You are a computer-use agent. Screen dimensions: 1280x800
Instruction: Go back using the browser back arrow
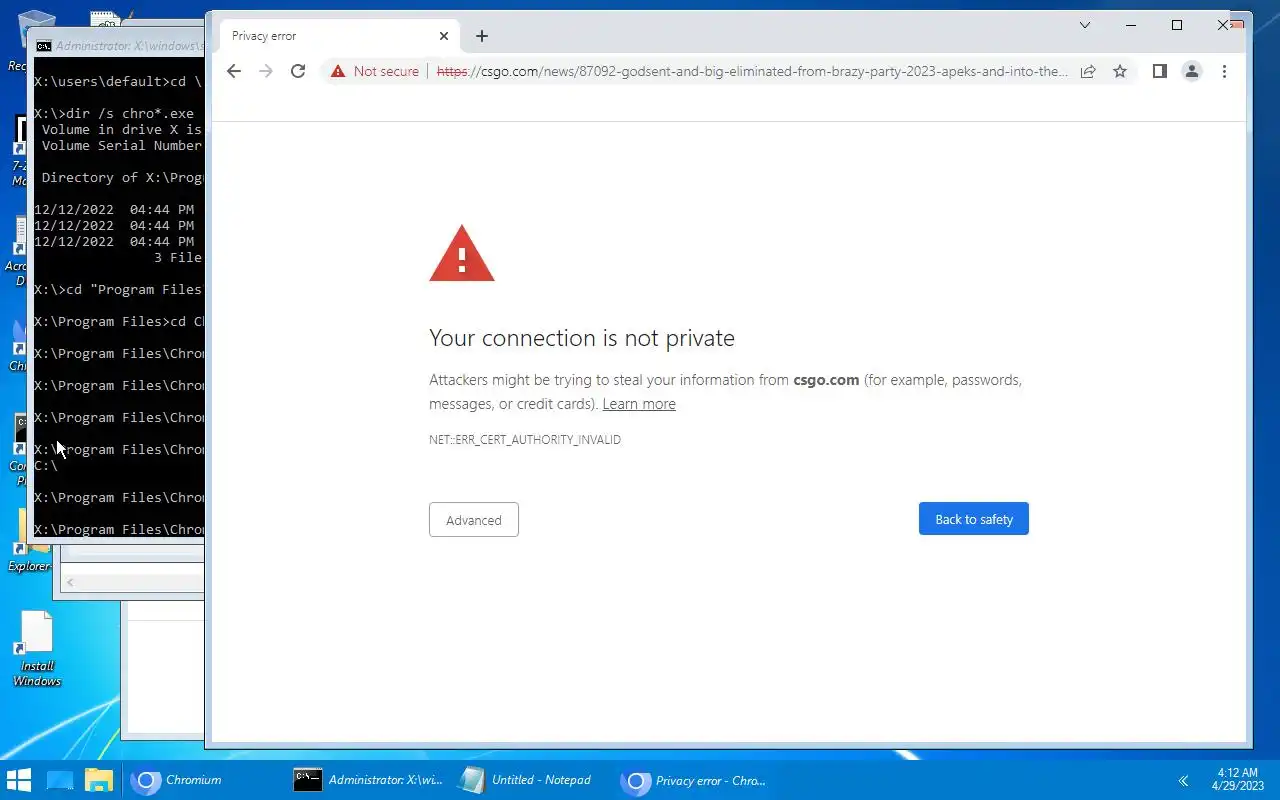(234, 71)
